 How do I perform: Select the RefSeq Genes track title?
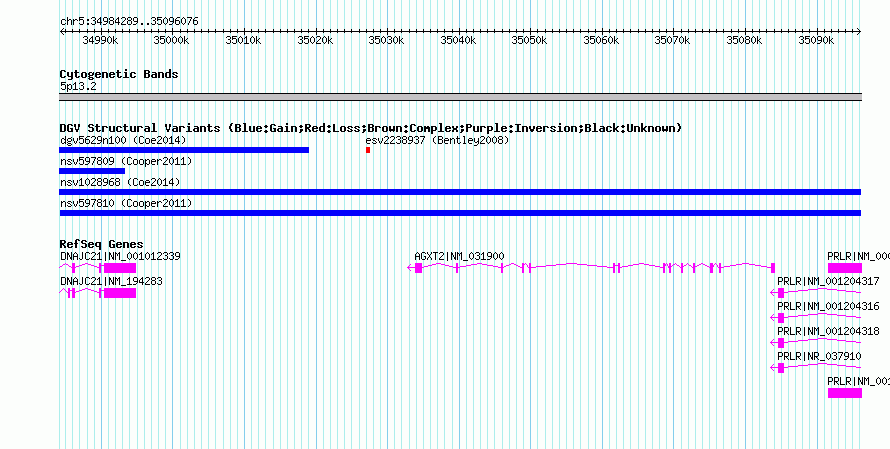click(x=102, y=245)
